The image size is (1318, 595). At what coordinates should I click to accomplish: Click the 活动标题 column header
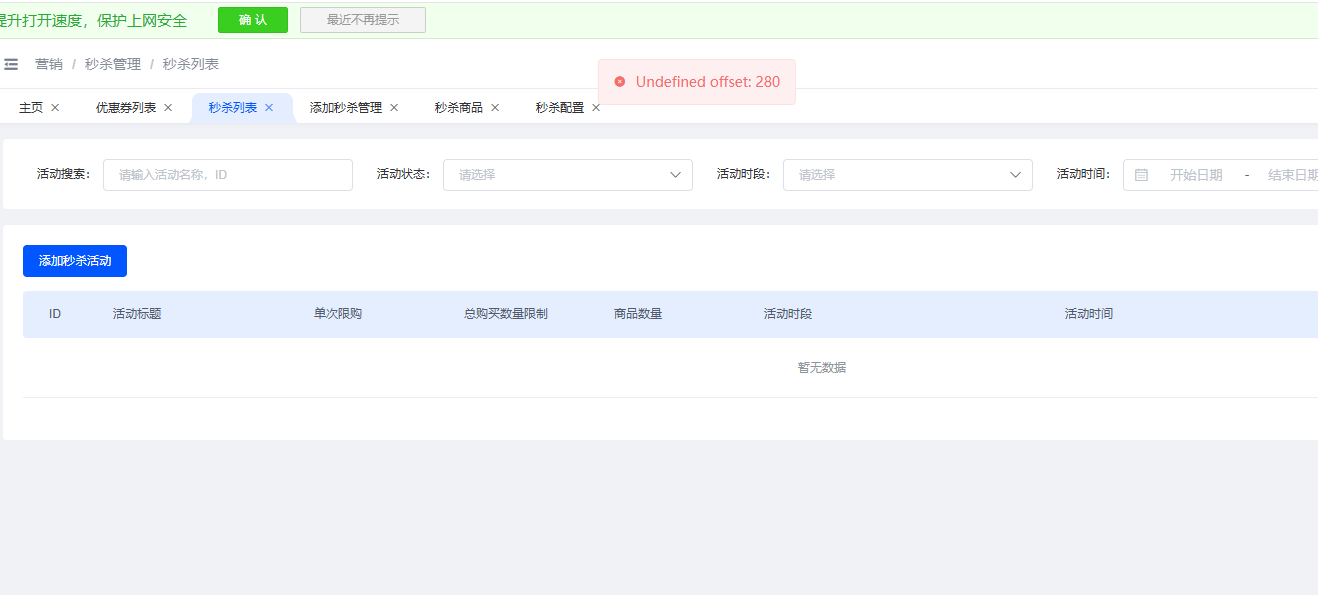coord(137,314)
